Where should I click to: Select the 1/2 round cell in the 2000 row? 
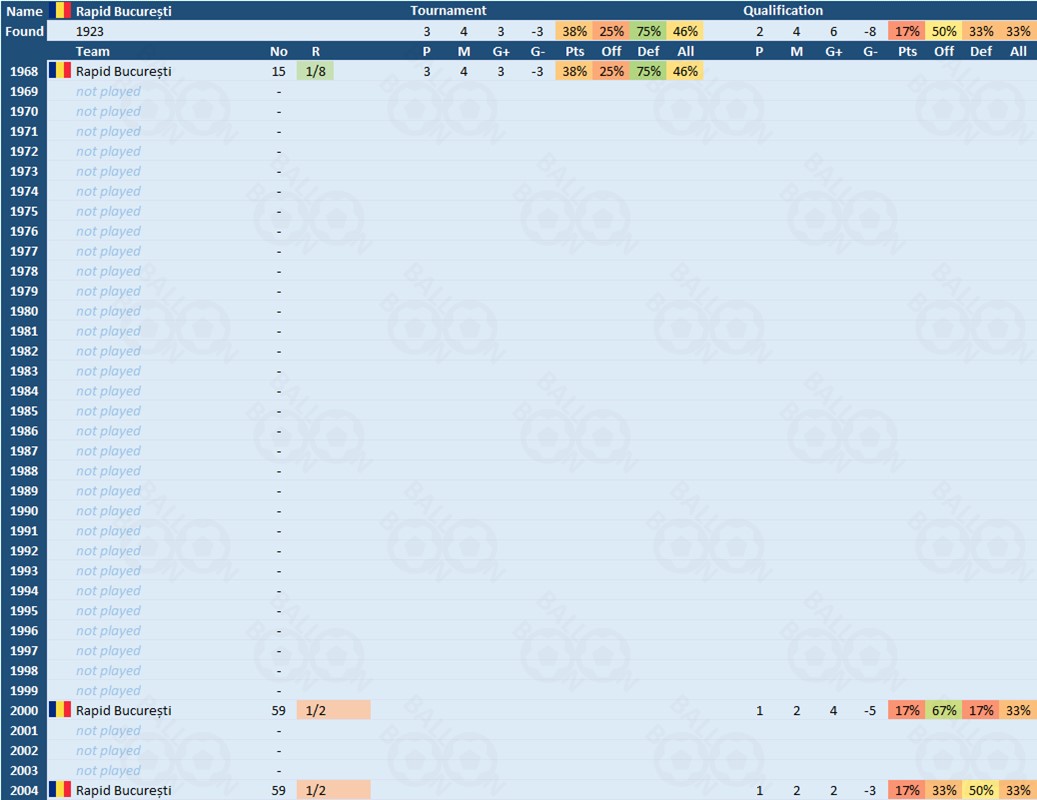pyautogui.click(x=333, y=710)
